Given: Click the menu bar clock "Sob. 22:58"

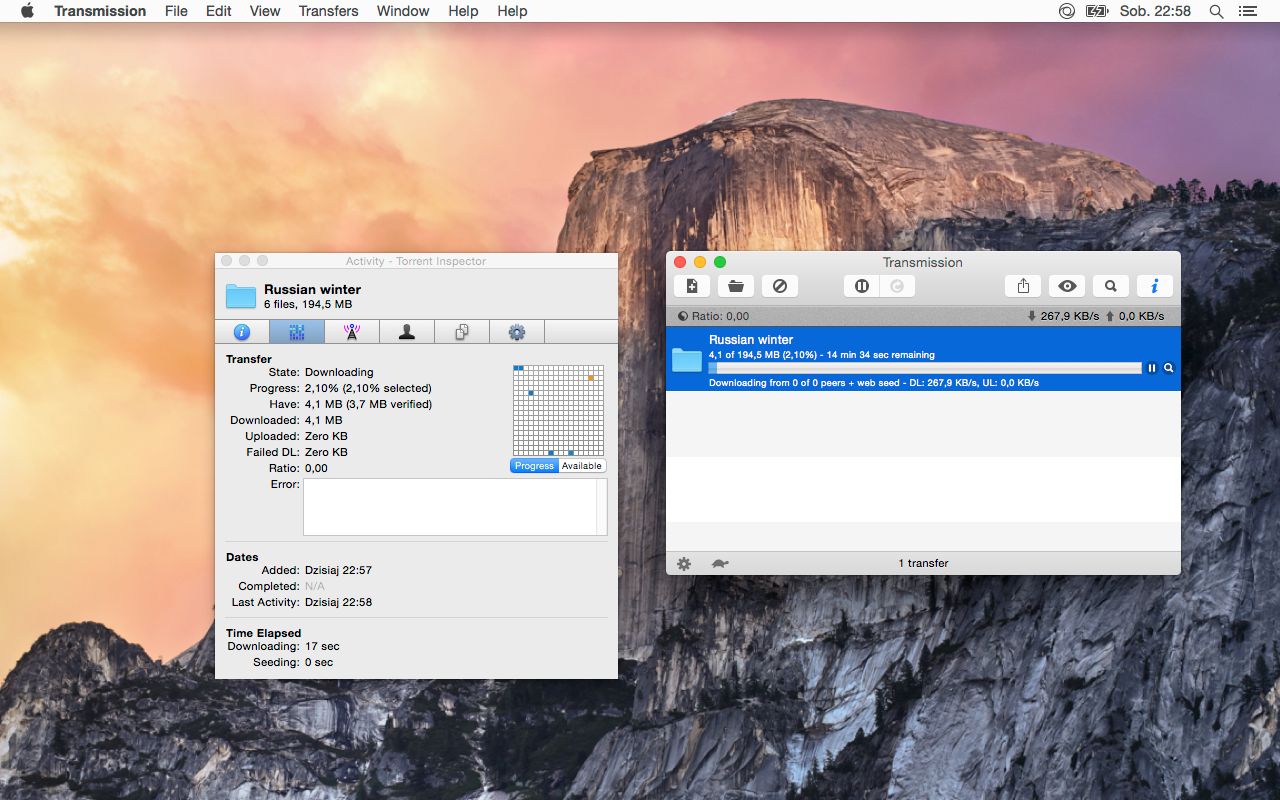Looking at the screenshot, I should pyautogui.click(x=1155, y=11).
